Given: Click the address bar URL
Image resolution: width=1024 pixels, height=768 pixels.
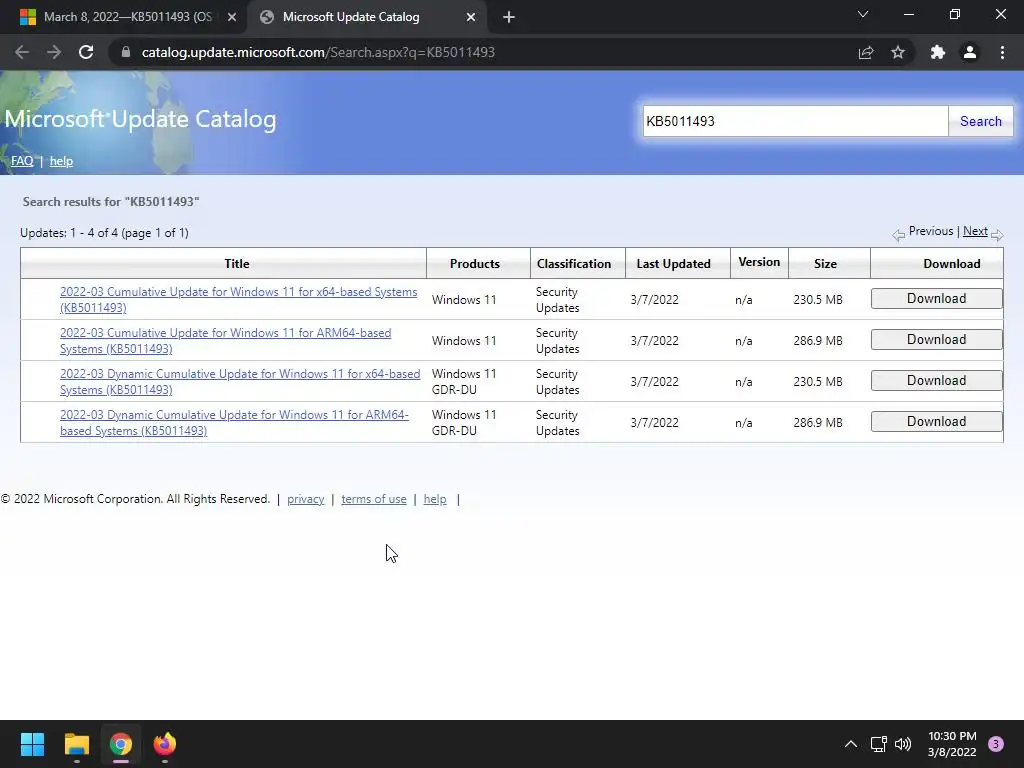Looking at the screenshot, I should pyautogui.click(x=318, y=52).
